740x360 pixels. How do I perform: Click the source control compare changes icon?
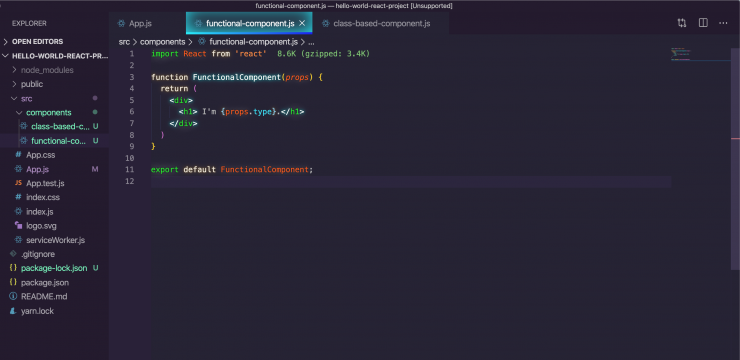coord(681,23)
